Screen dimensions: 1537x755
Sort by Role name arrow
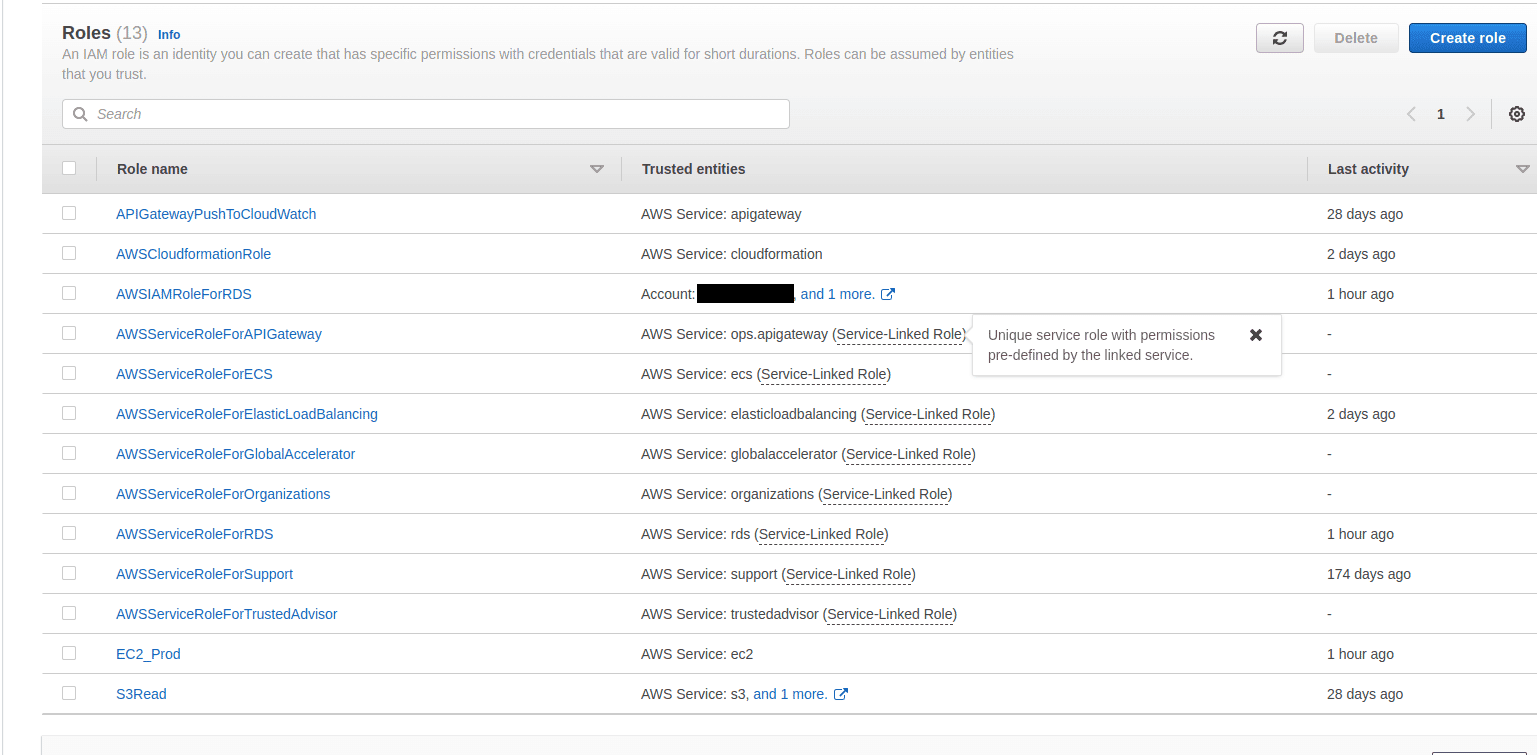click(x=597, y=169)
